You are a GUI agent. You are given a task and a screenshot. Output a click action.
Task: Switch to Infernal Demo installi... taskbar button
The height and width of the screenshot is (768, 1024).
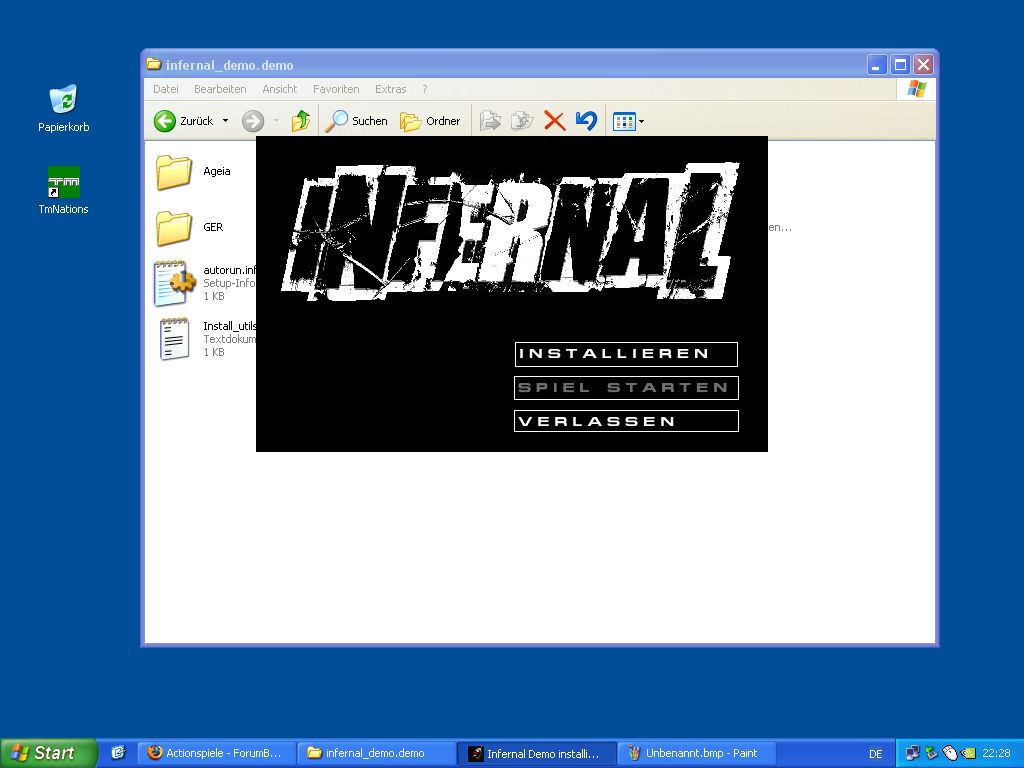coord(536,753)
